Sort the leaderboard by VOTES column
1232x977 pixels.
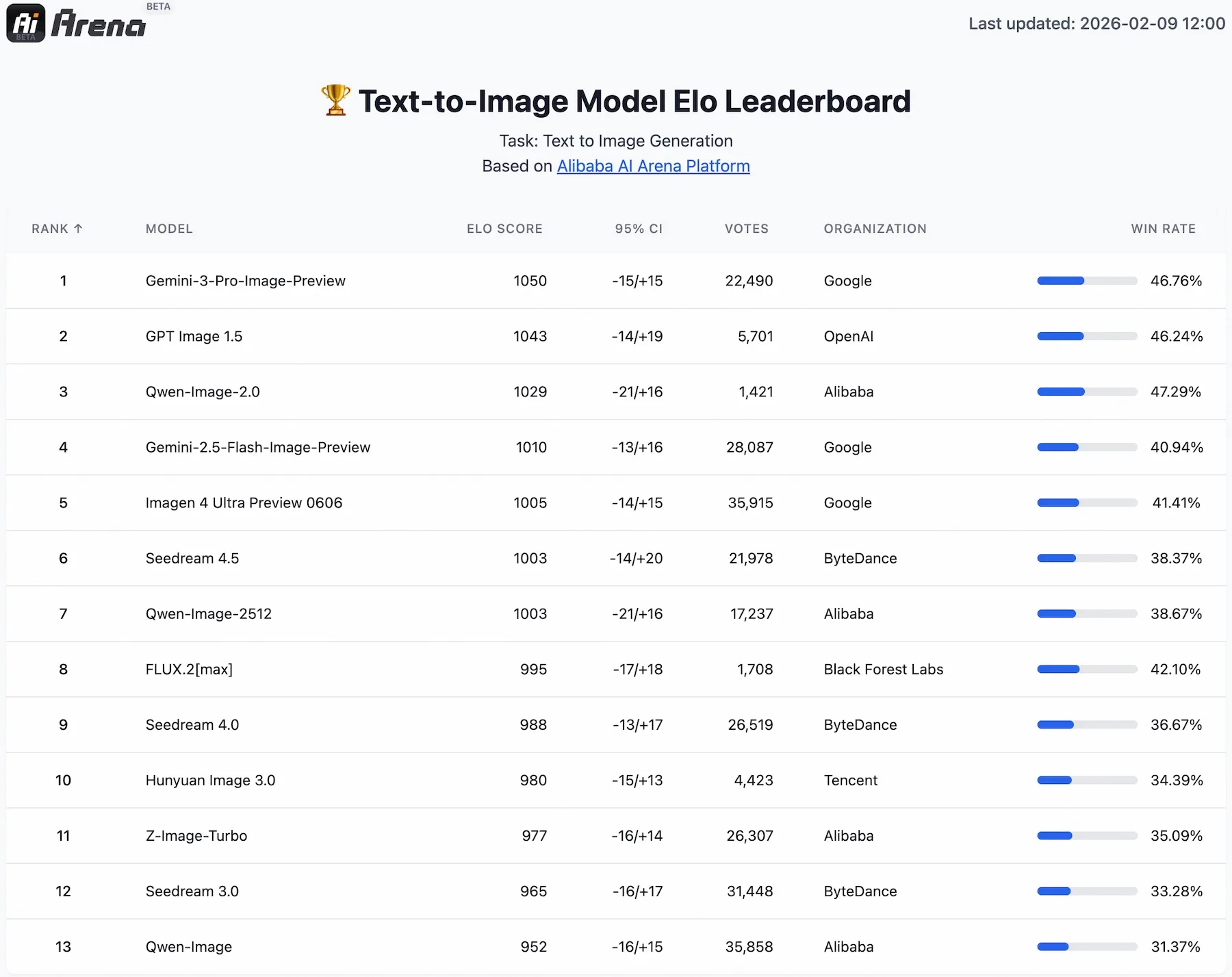(x=746, y=228)
